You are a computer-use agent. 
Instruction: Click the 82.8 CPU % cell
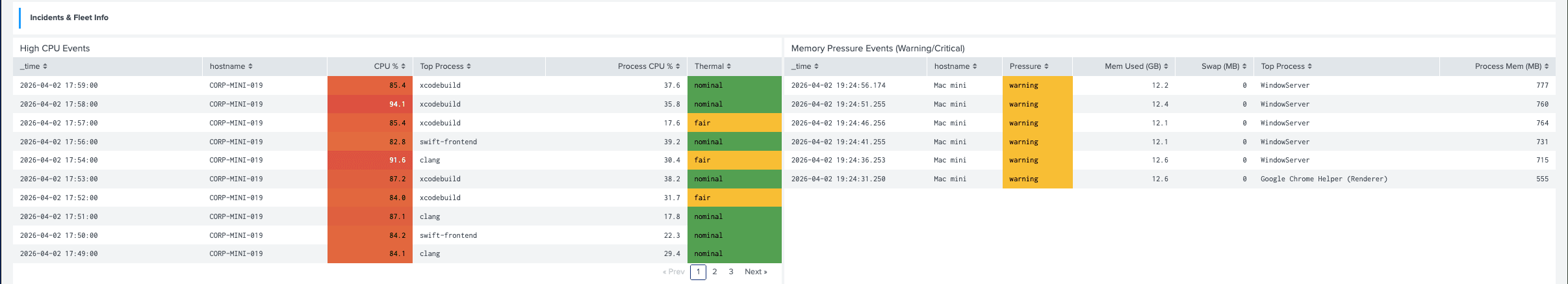tap(370, 142)
